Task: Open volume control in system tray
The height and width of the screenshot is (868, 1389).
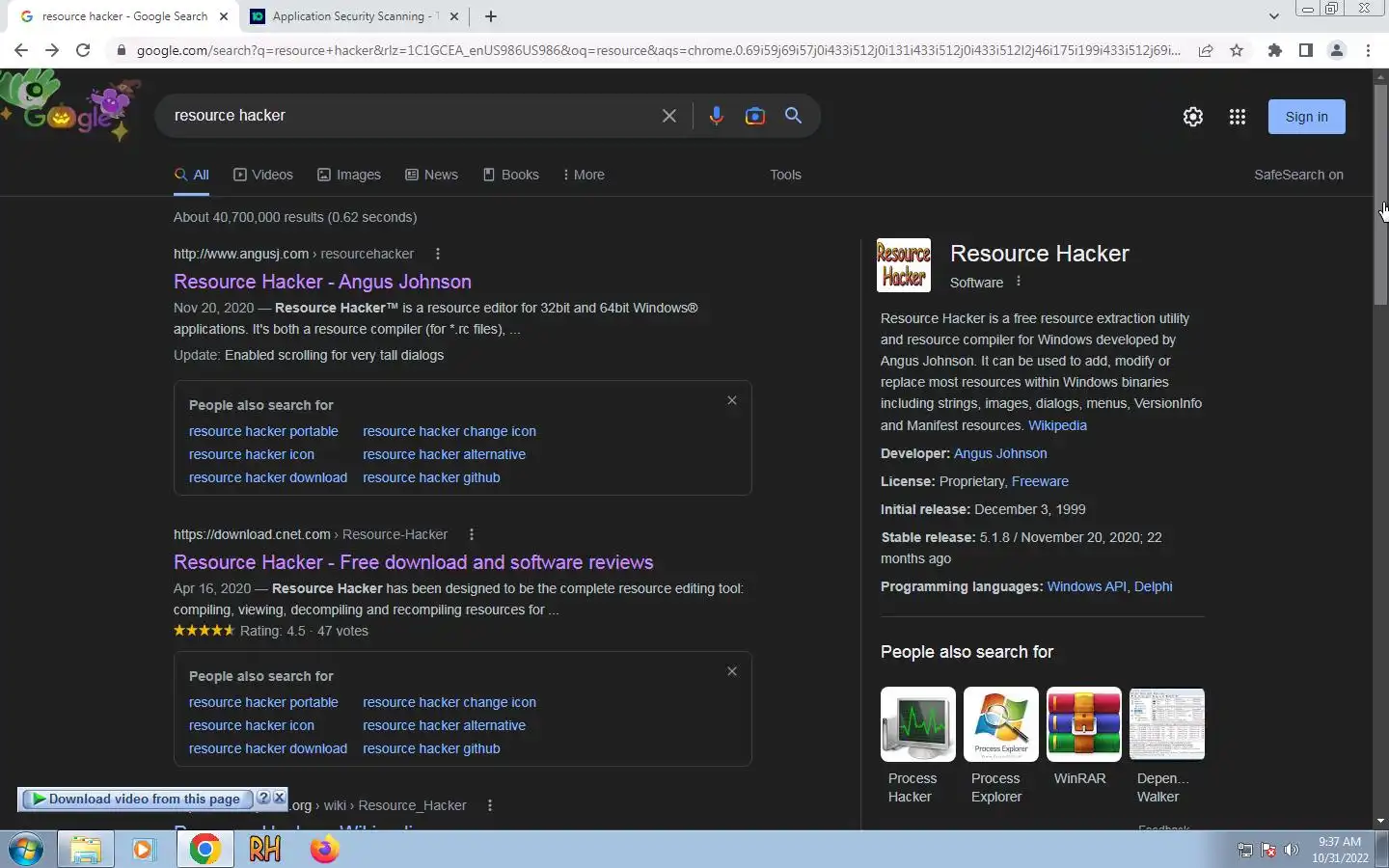Action: click(x=1292, y=850)
